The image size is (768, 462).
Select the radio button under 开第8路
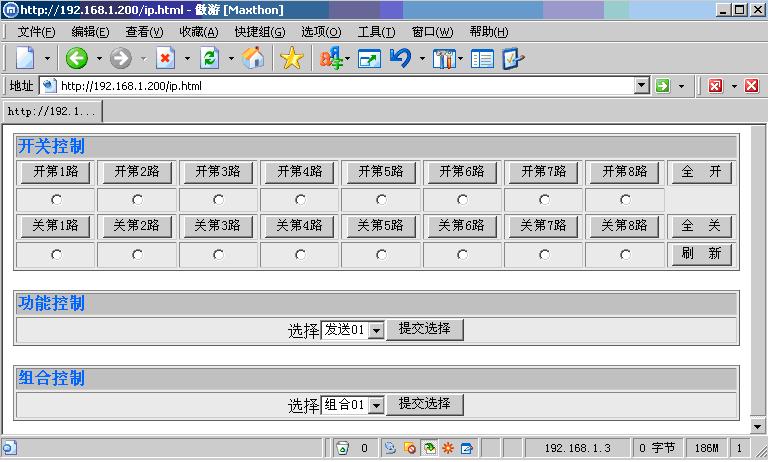(x=625, y=200)
